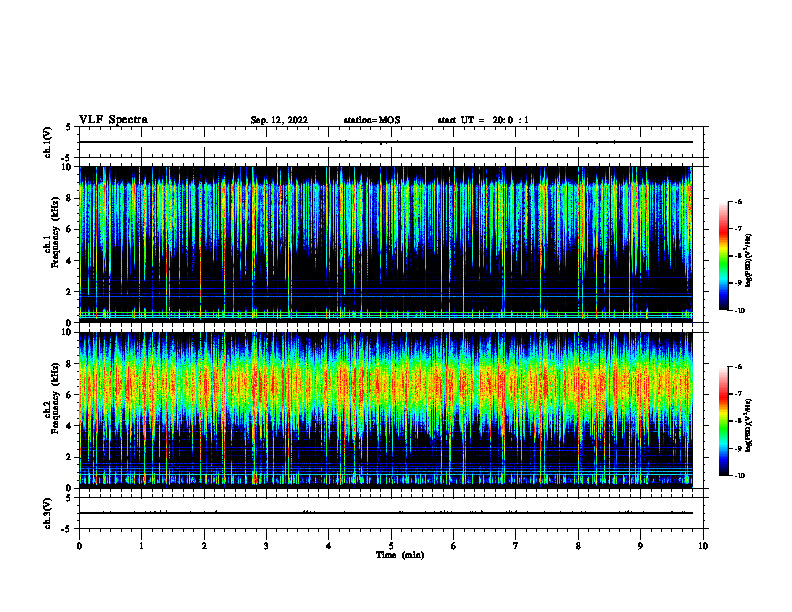Click time axis tick label "1"
The width and height of the screenshot is (792, 612).
click(141, 546)
